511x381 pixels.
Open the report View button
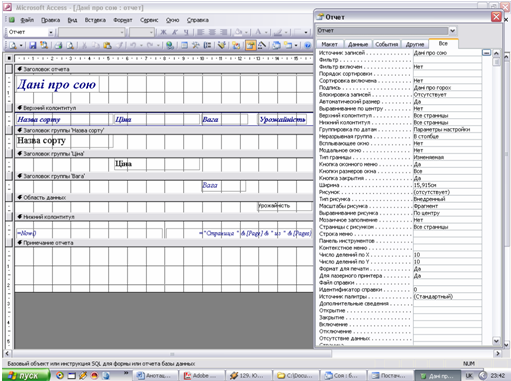pyautogui.click(x=12, y=45)
